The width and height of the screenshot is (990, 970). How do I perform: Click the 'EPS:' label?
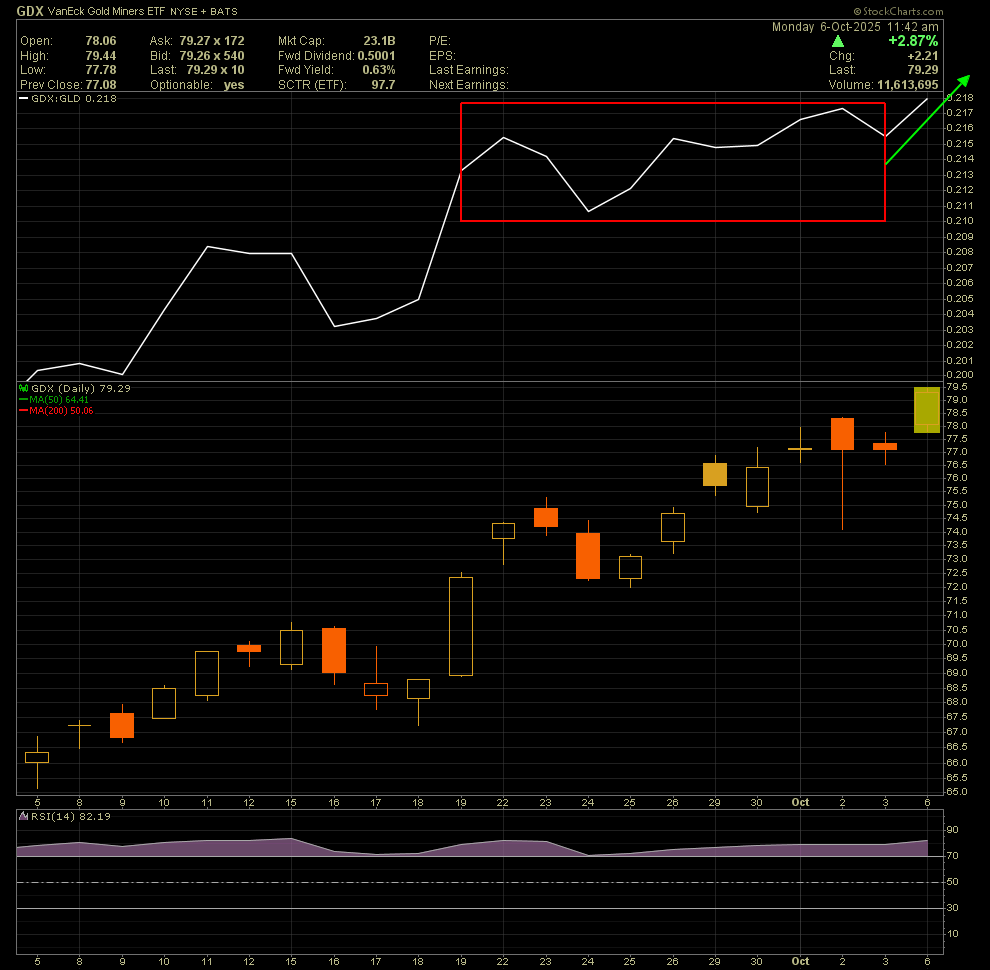(x=442, y=56)
